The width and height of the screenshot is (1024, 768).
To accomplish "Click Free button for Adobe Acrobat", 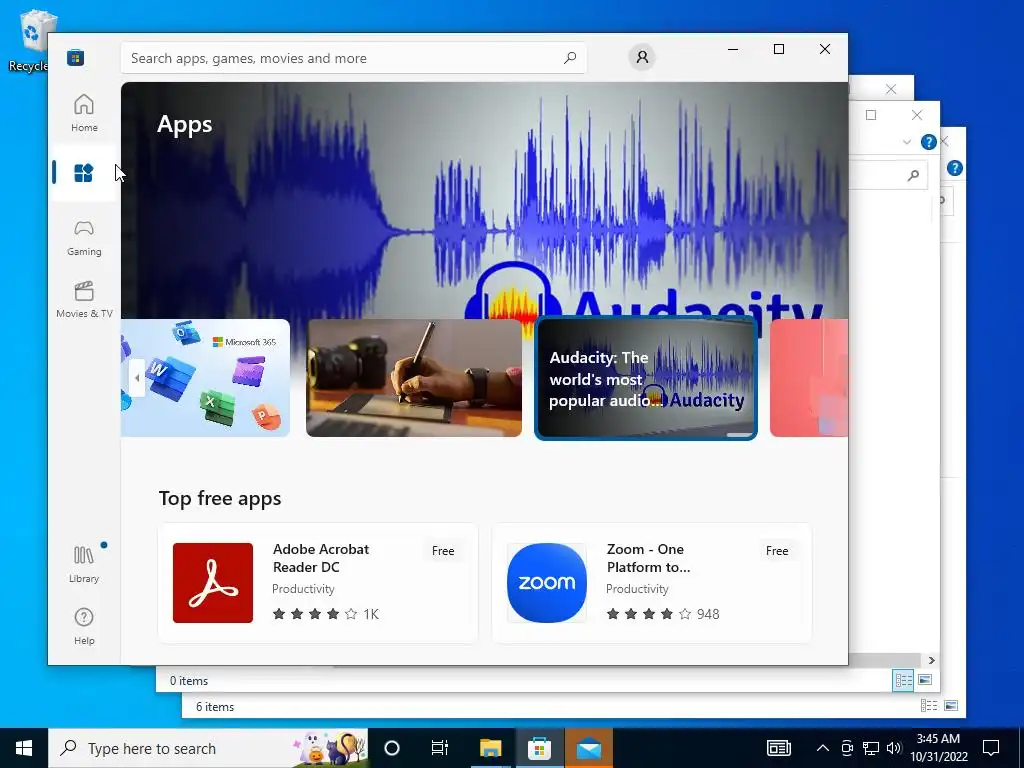I will pos(443,551).
